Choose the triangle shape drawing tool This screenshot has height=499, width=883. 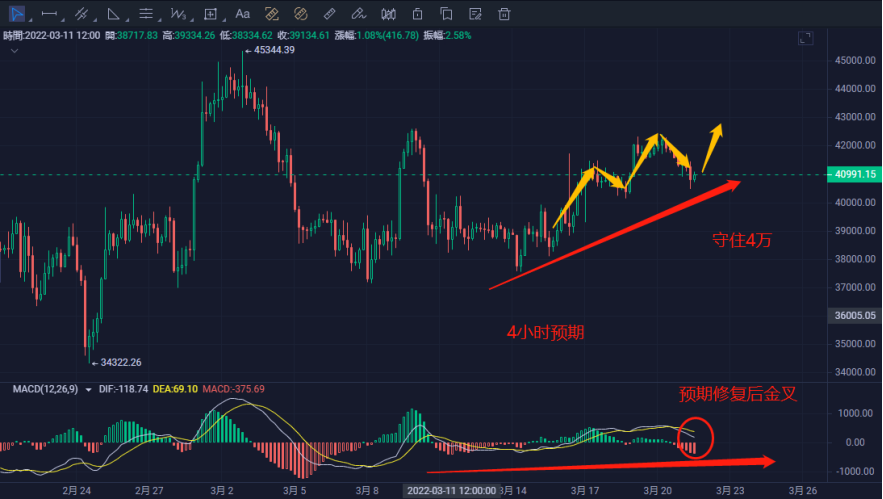[x=114, y=14]
